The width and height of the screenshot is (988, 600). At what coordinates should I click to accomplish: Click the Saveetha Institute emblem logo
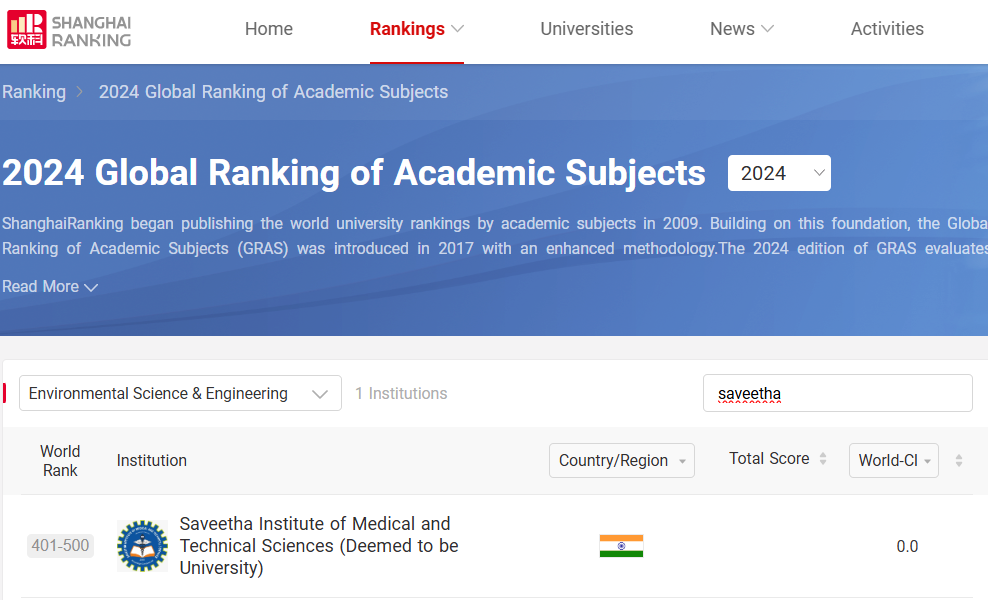pyautogui.click(x=142, y=546)
